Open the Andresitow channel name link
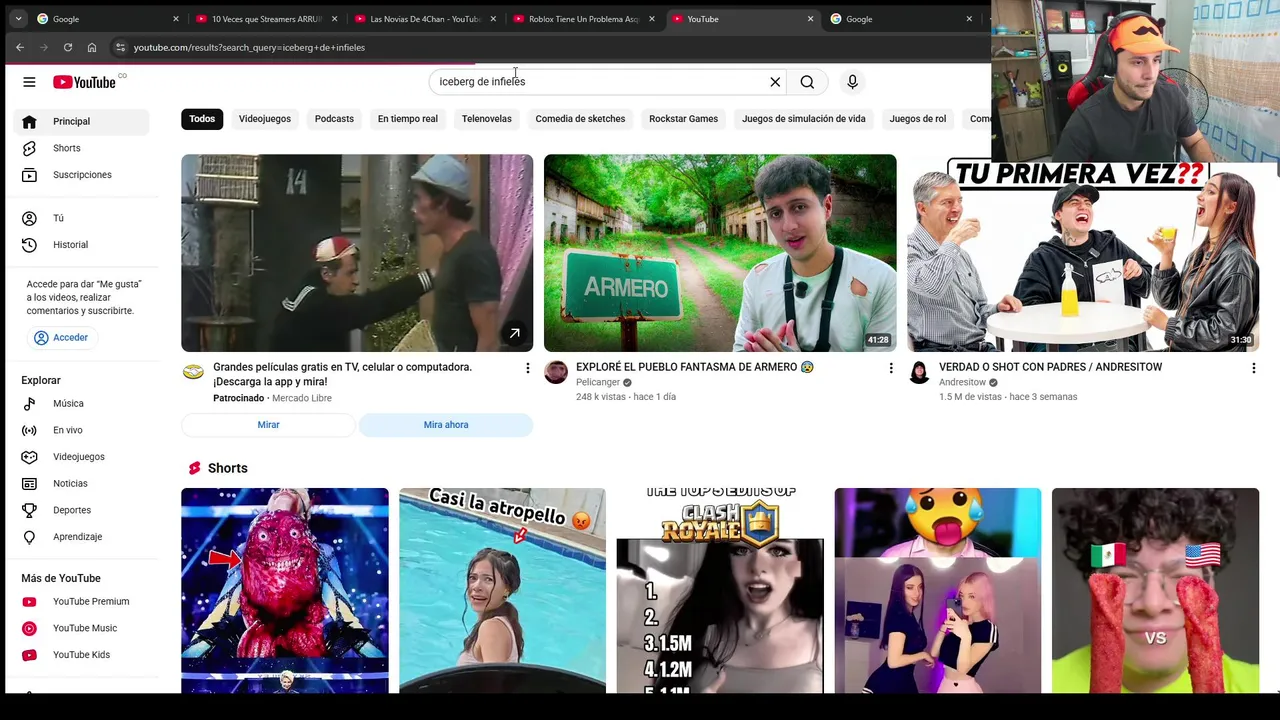 click(962, 382)
